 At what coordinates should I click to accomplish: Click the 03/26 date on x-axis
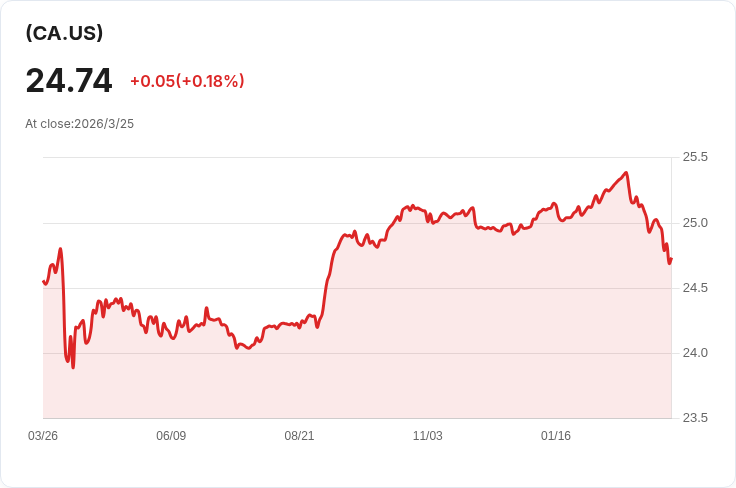(43, 436)
